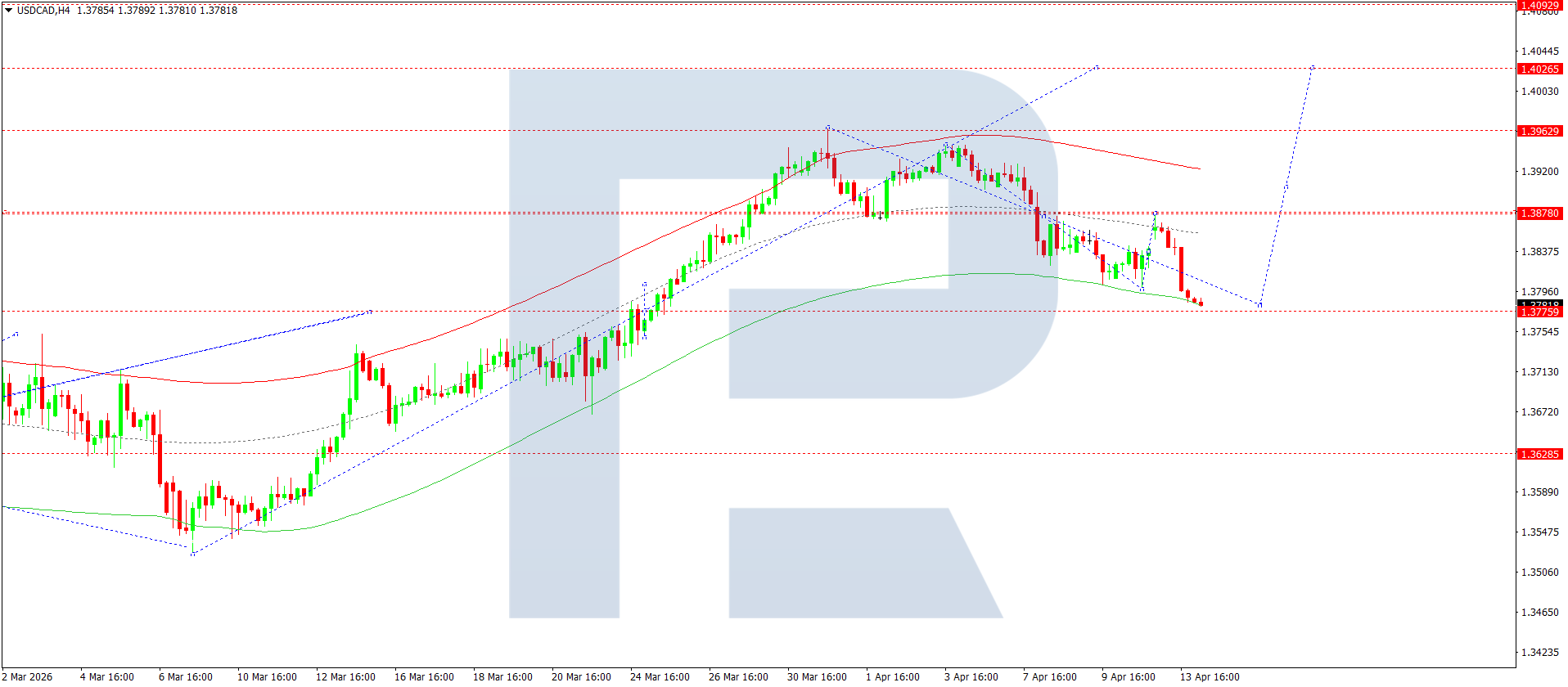Image resolution: width=1568 pixels, height=687 pixels.
Task: Click the USDCAD,H4 chart title
Action: (x=43, y=11)
